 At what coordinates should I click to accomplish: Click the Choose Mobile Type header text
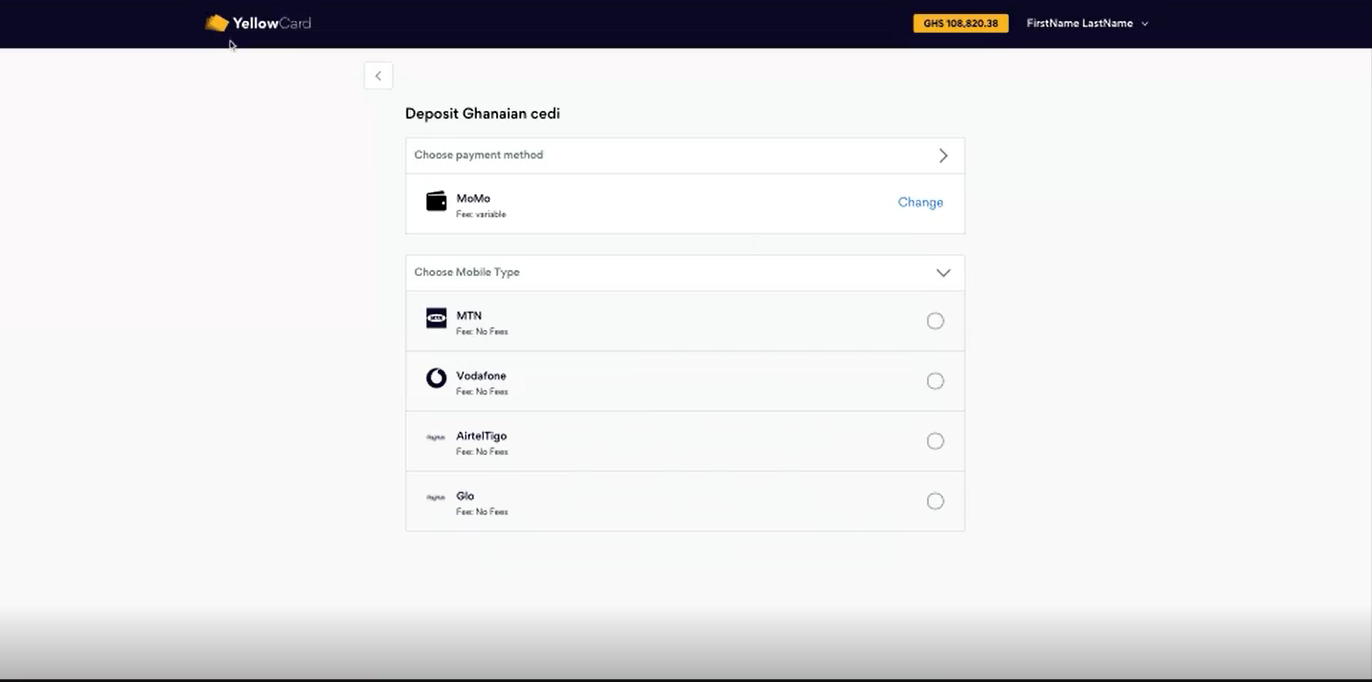click(x=467, y=272)
